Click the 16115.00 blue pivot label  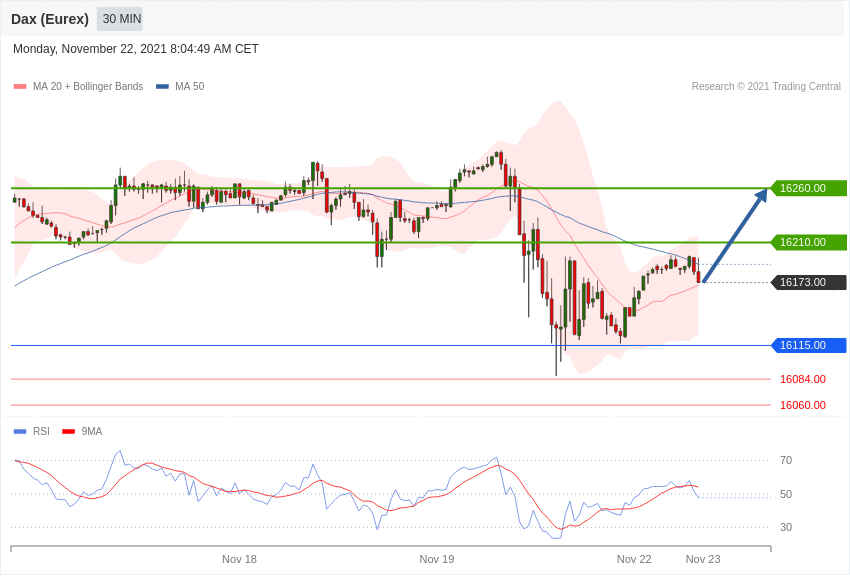pyautogui.click(x=808, y=345)
